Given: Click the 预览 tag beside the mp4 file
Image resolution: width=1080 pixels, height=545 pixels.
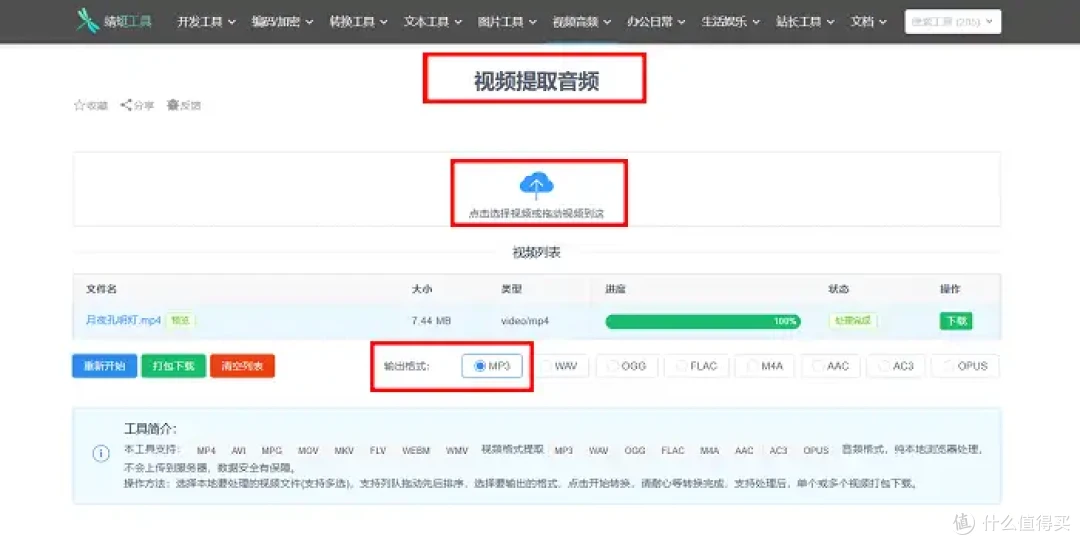Looking at the screenshot, I should [x=180, y=320].
